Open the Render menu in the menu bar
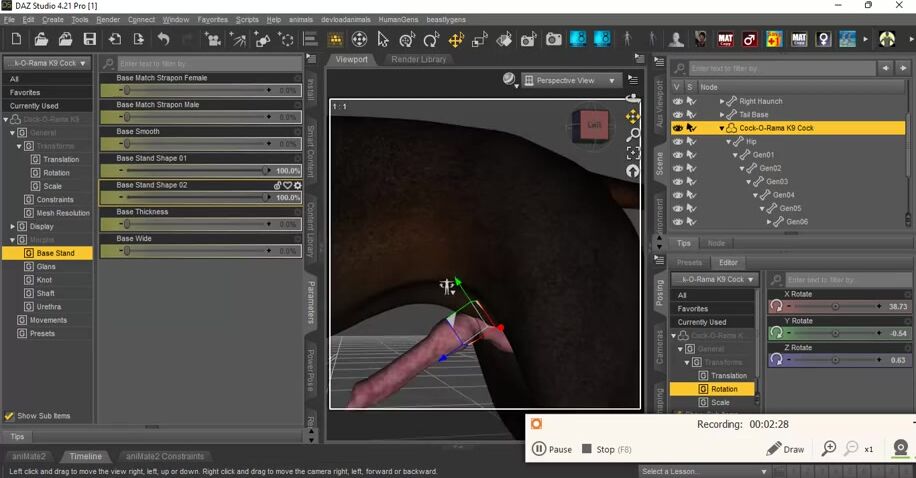 point(108,19)
